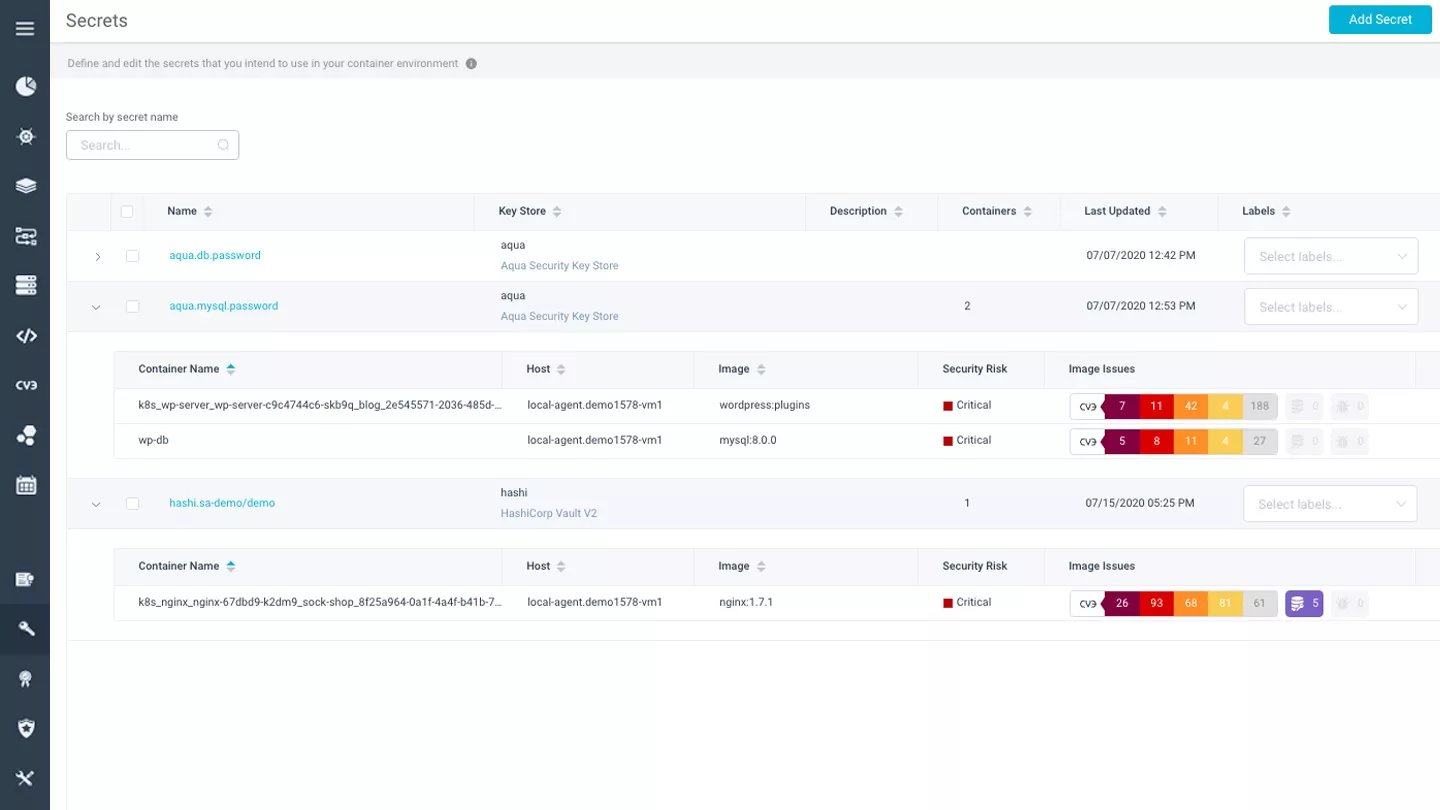Open the CVE vulnerabilities icon in sidebar

point(26,386)
